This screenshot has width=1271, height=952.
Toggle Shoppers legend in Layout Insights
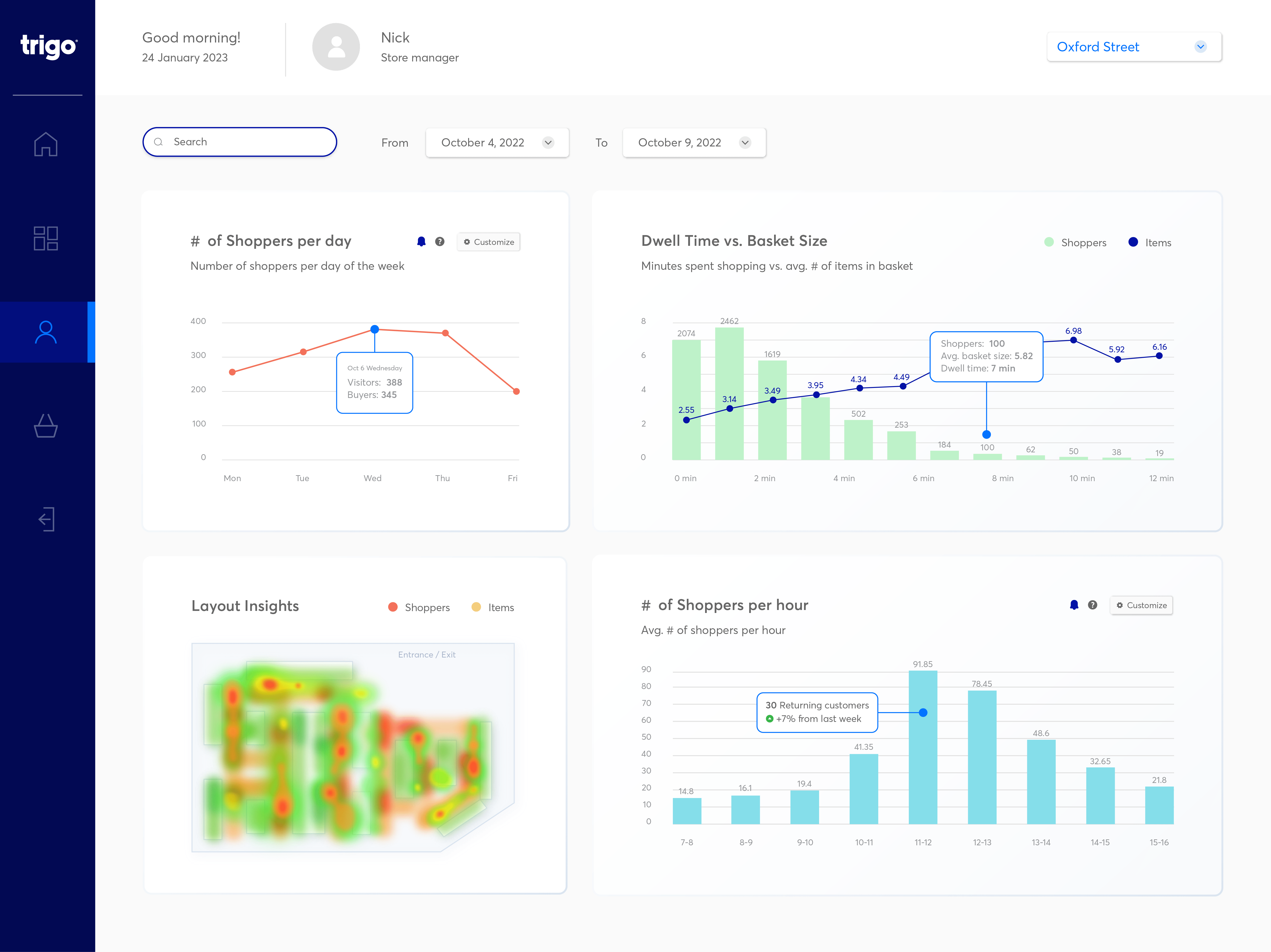pos(419,607)
